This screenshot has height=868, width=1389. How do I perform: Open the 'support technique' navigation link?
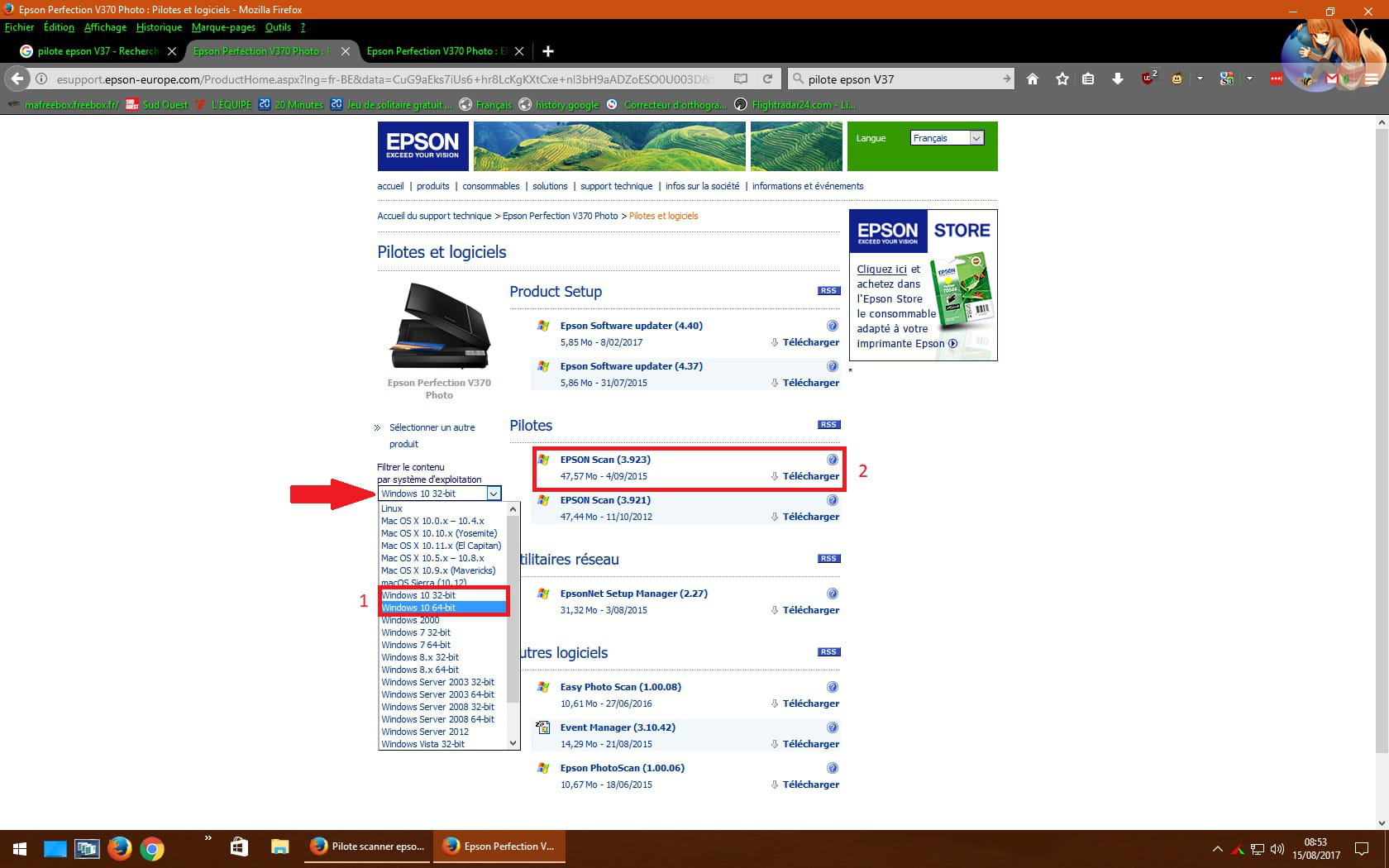(616, 186)
